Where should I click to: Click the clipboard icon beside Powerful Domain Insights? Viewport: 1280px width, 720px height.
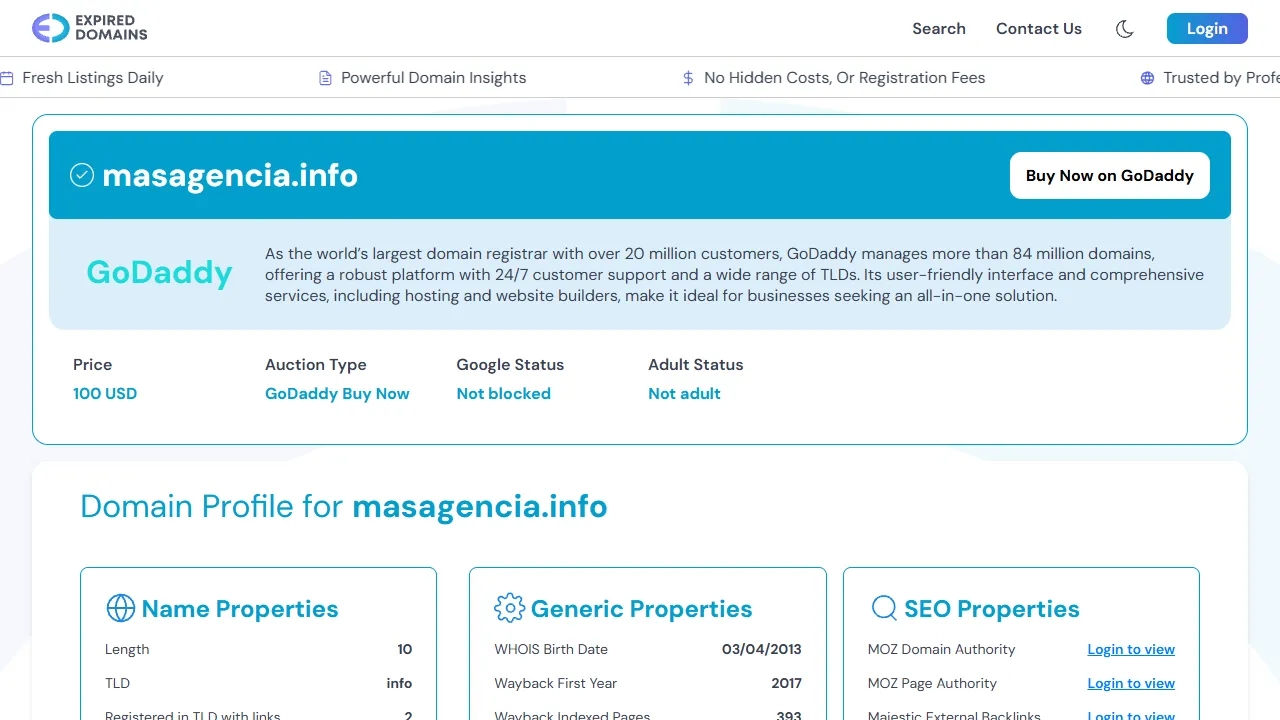tap(324, 77)
